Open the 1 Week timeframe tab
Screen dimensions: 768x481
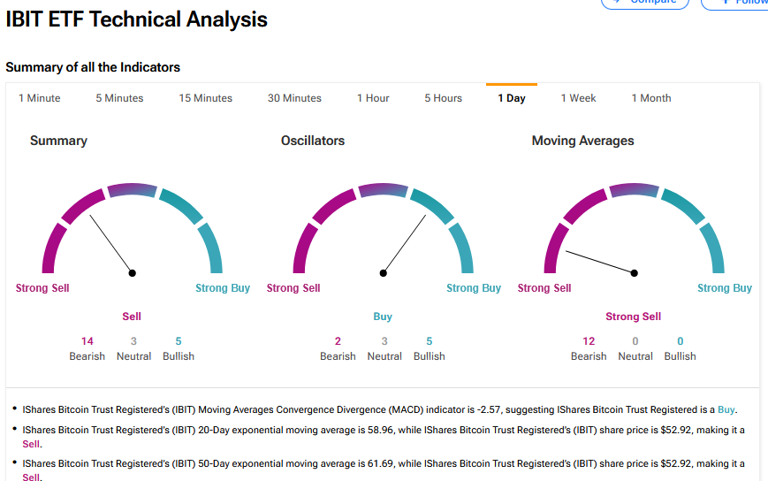click(578, 98)
